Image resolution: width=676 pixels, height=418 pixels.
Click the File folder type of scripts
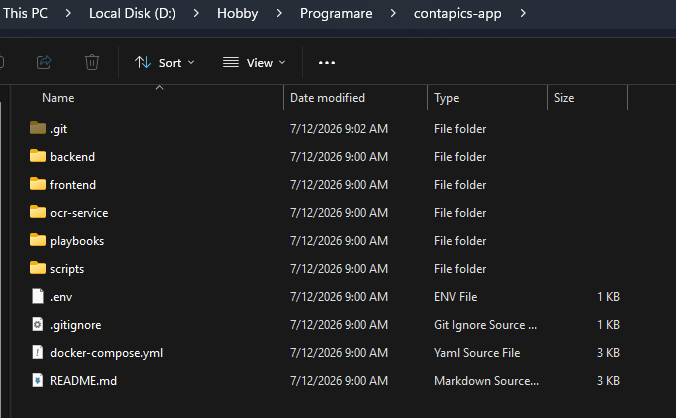pyautogui.click(x=460, y=268)
